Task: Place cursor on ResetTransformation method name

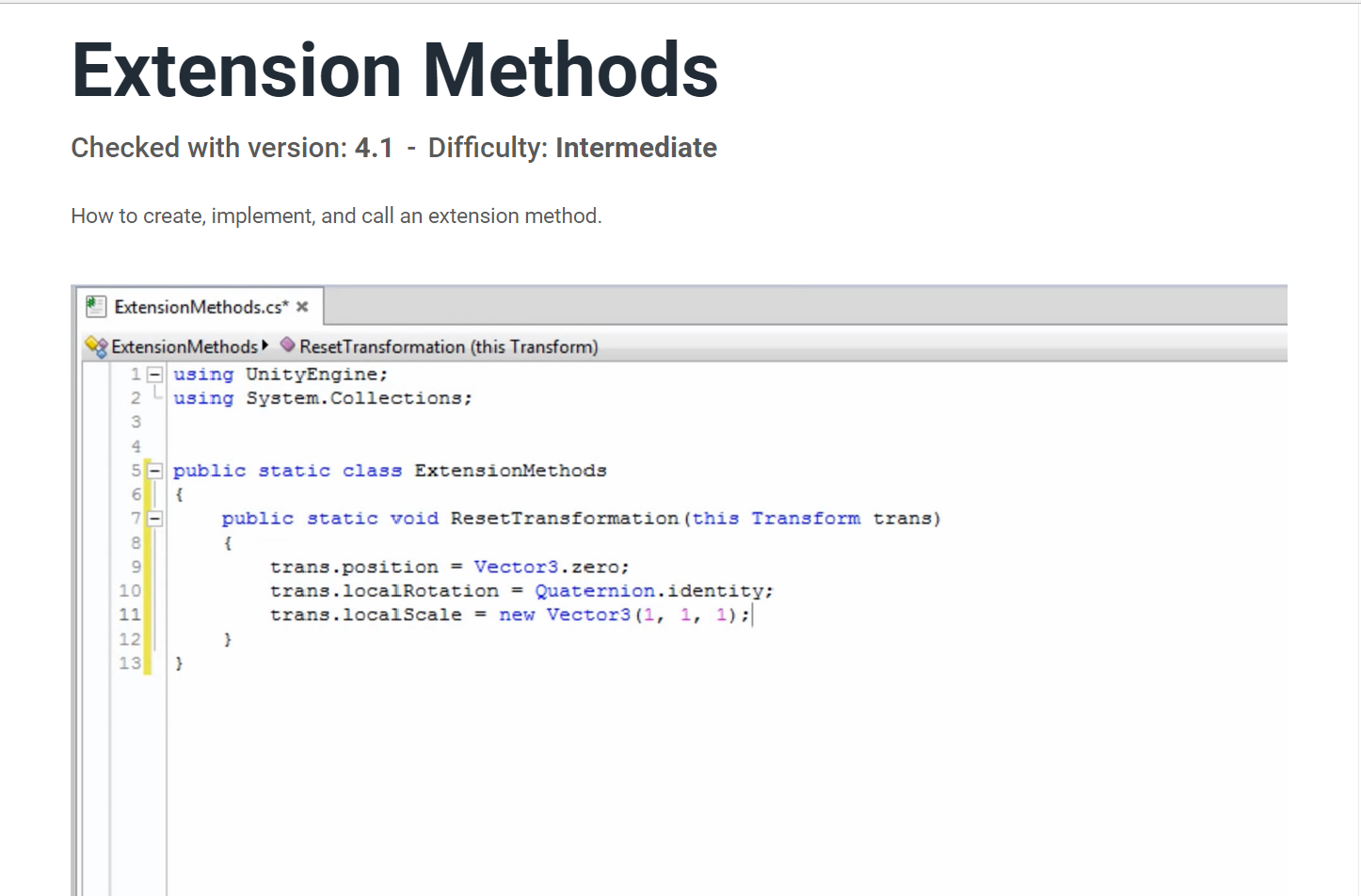Action: click(x=564, y=519)
